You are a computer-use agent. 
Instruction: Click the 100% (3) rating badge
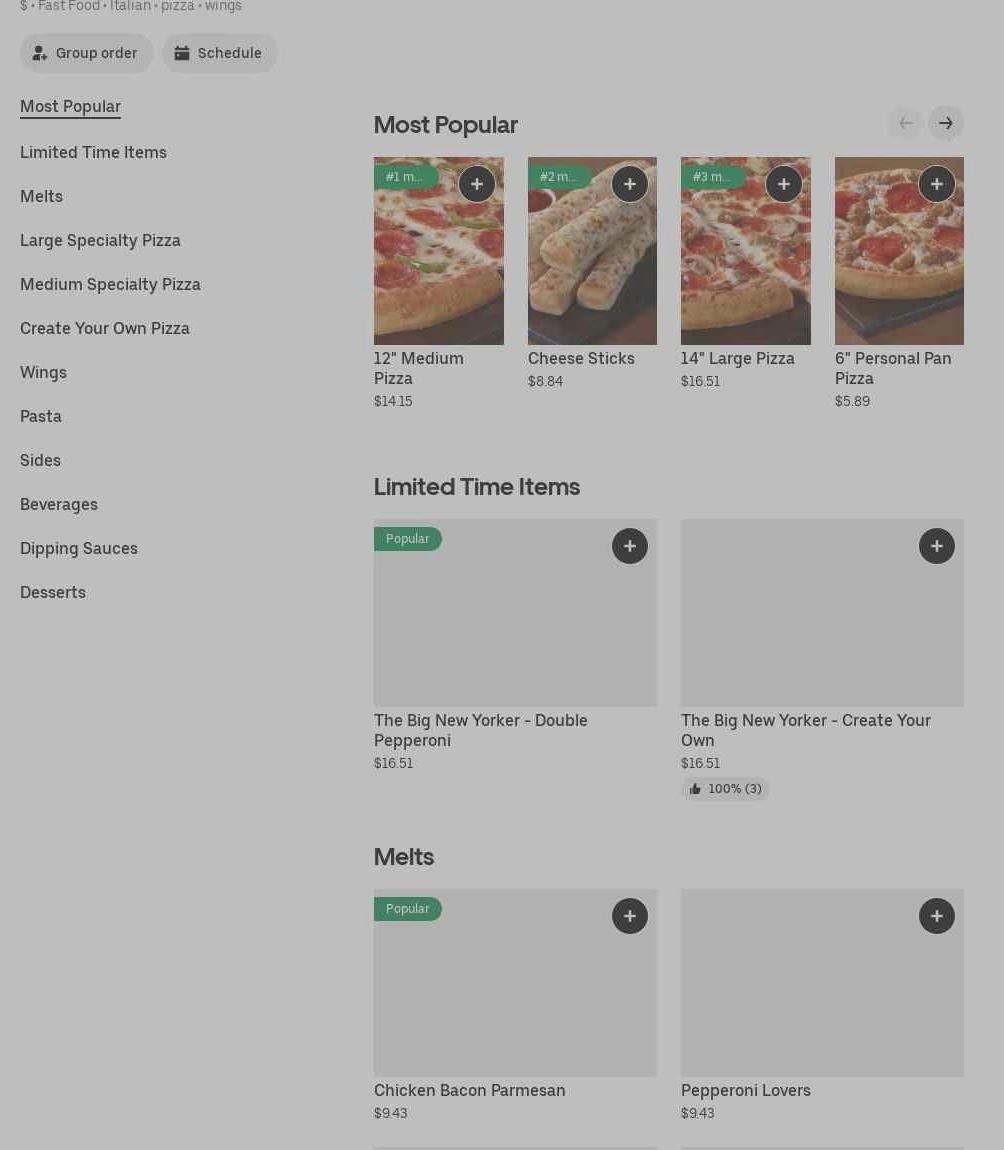[x=725, y=789]
